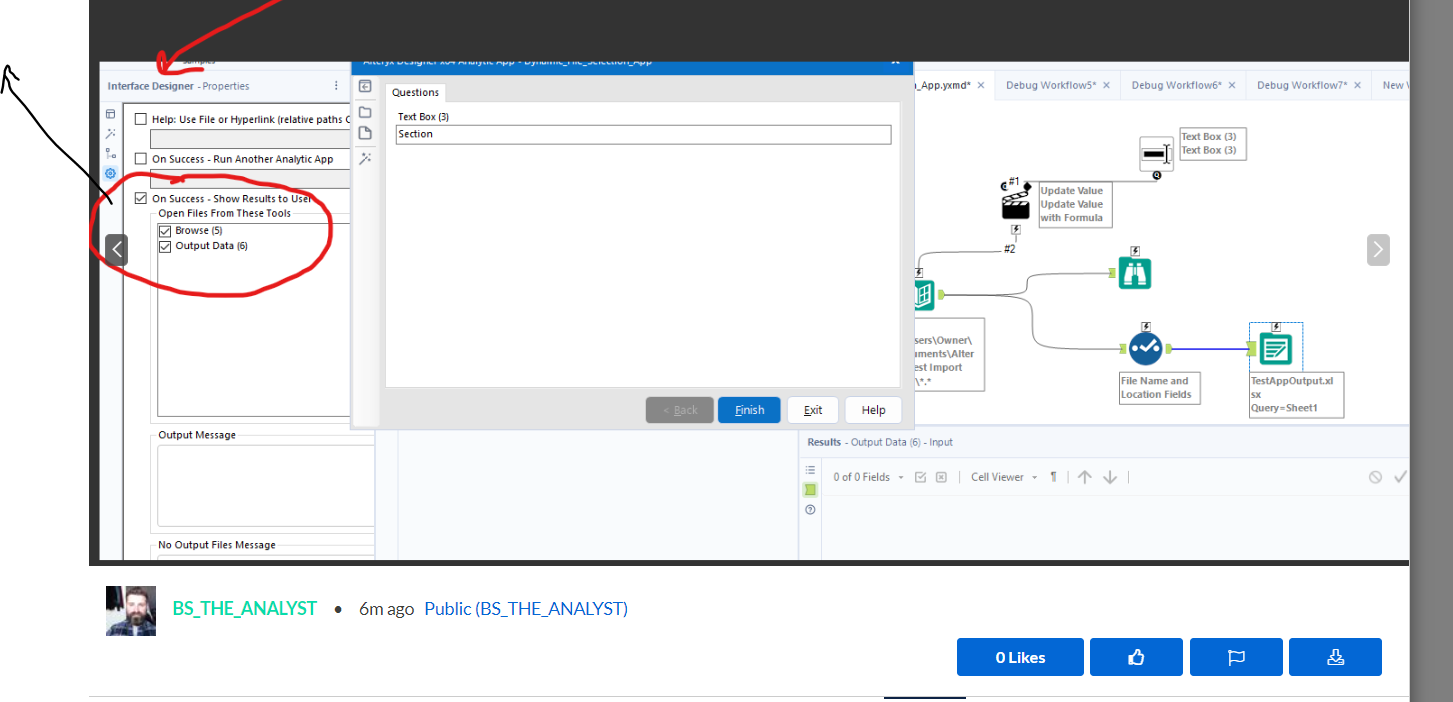1453x702 pixels.
Task: Check On Success - Run Another Analytic App
Action: [141, 157]
